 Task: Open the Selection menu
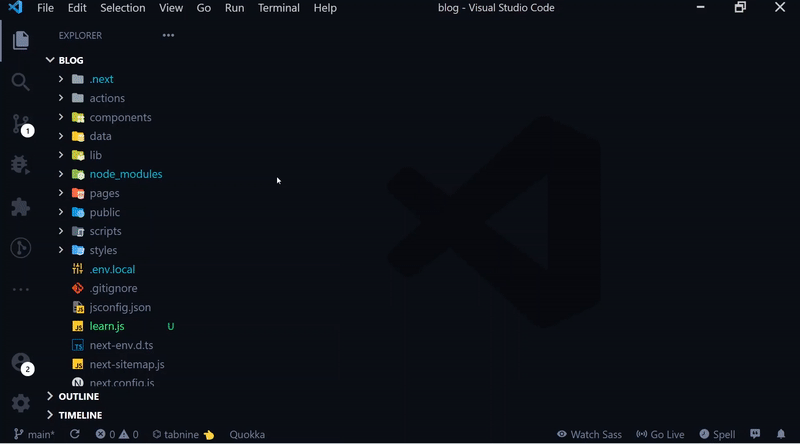[122, 8]
